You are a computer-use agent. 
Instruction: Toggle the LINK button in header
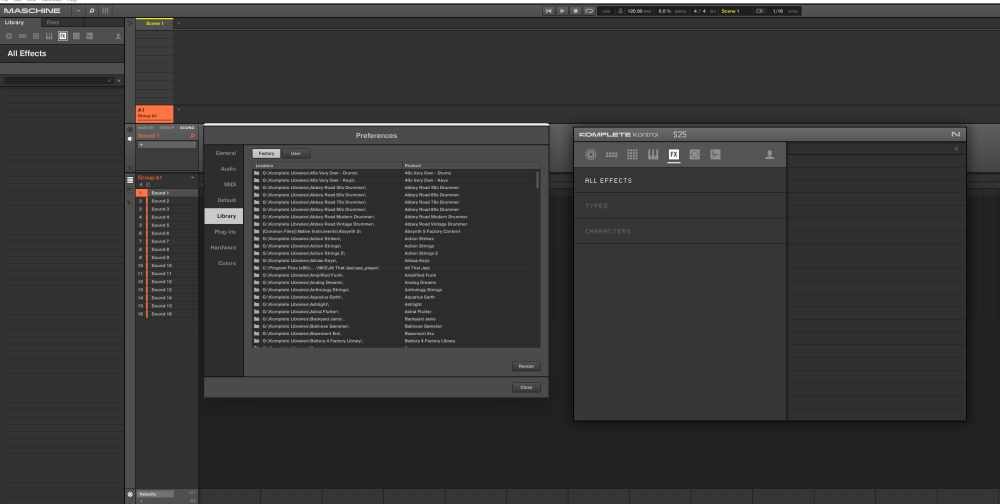pos(606,11)
